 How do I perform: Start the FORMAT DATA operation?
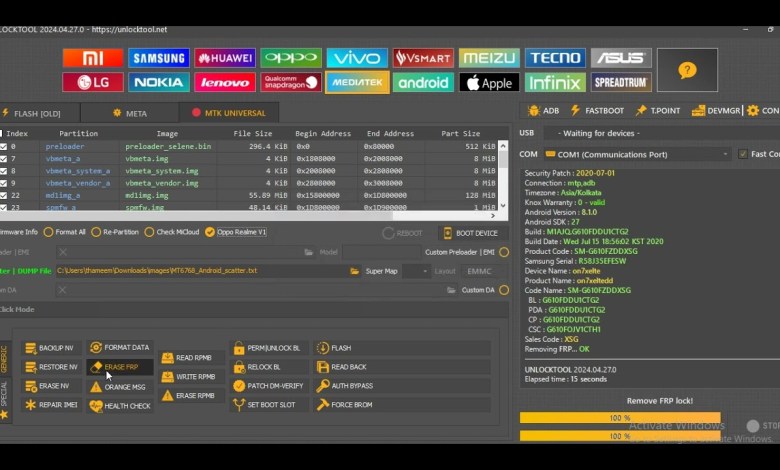[x=120, y=347]
